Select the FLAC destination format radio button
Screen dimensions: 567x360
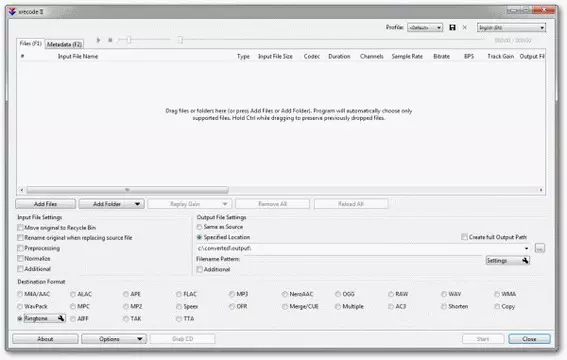click(x=179, y=294)
